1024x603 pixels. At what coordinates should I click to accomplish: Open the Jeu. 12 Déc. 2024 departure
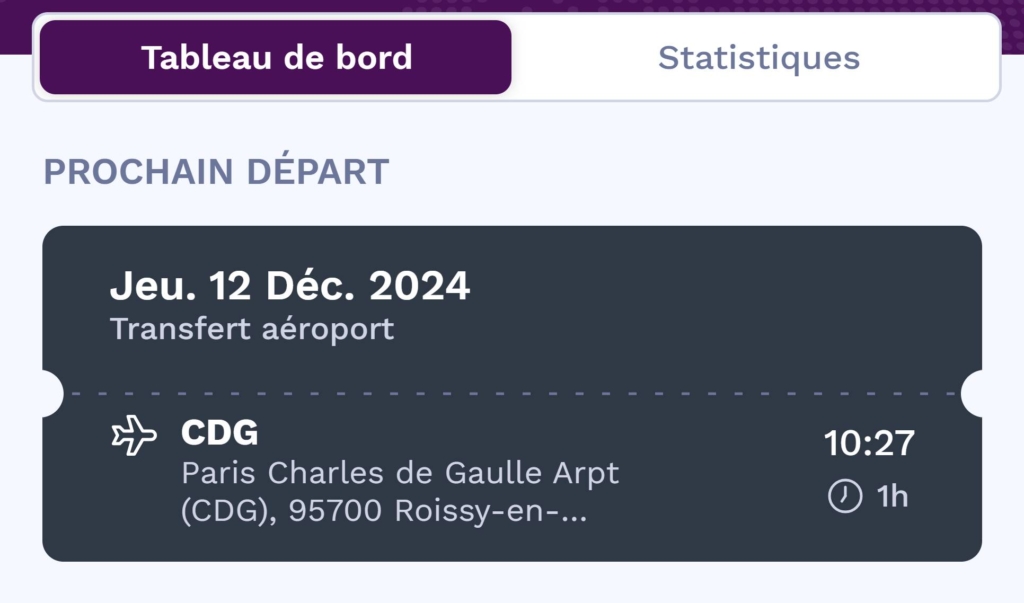click(289, 287)
